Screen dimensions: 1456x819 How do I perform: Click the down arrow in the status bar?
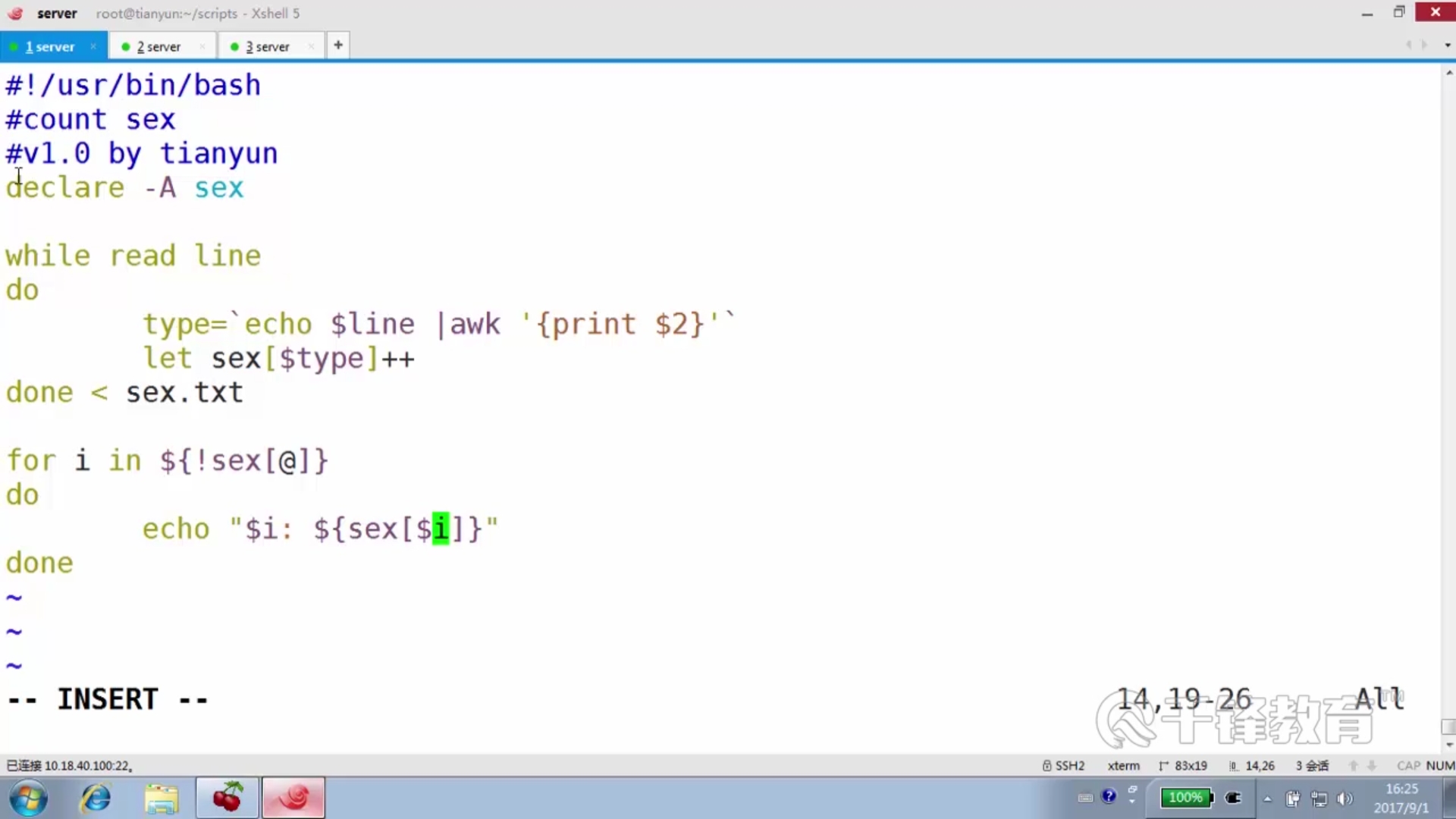(x=1372, y=766)
